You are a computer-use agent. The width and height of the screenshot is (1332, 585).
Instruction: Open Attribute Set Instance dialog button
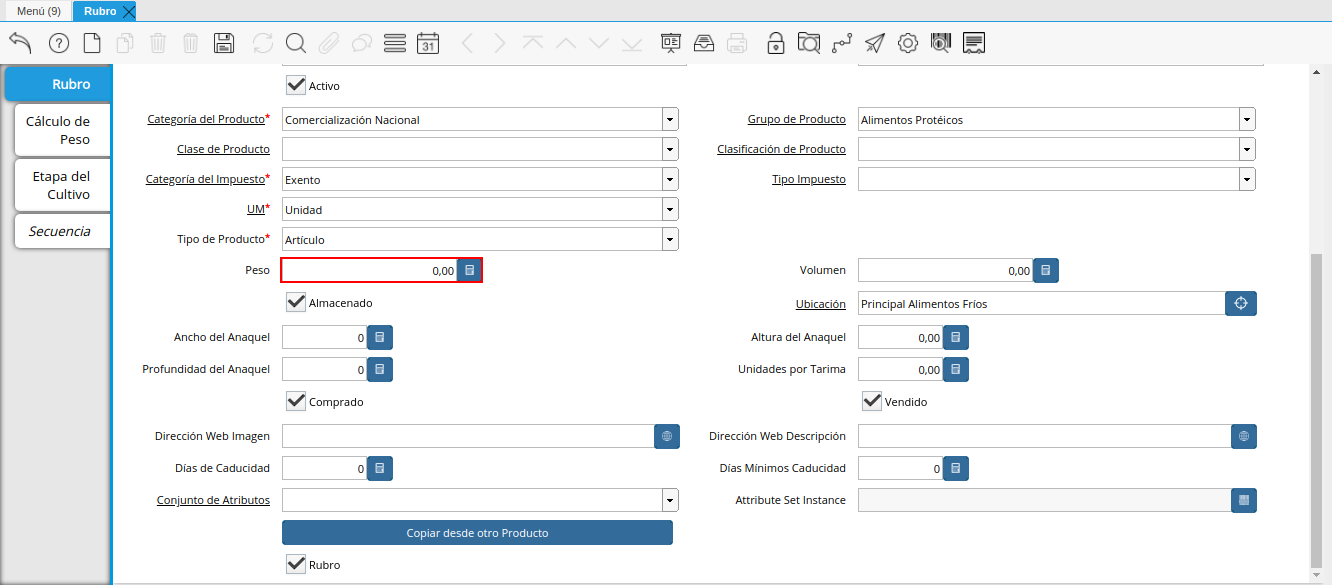[x=1244, y=500]
